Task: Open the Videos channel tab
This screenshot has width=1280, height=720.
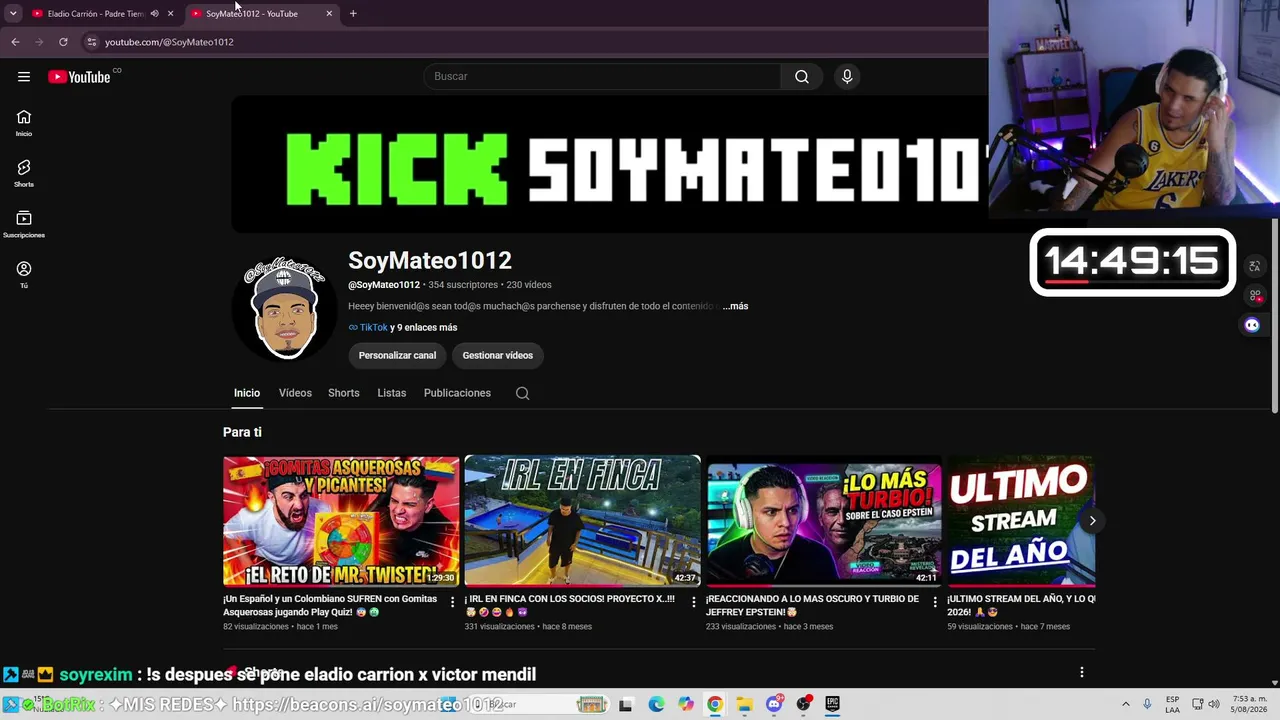Action: point(295,393)
